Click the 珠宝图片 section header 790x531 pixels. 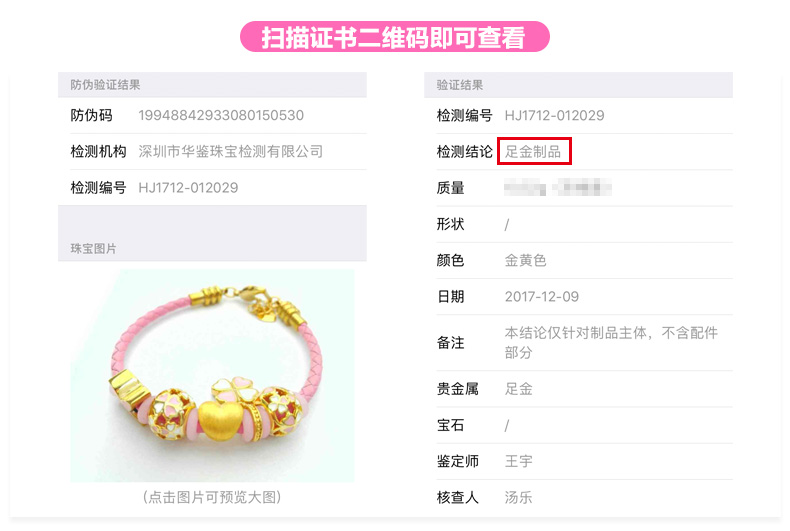click(x=93, y=248)
